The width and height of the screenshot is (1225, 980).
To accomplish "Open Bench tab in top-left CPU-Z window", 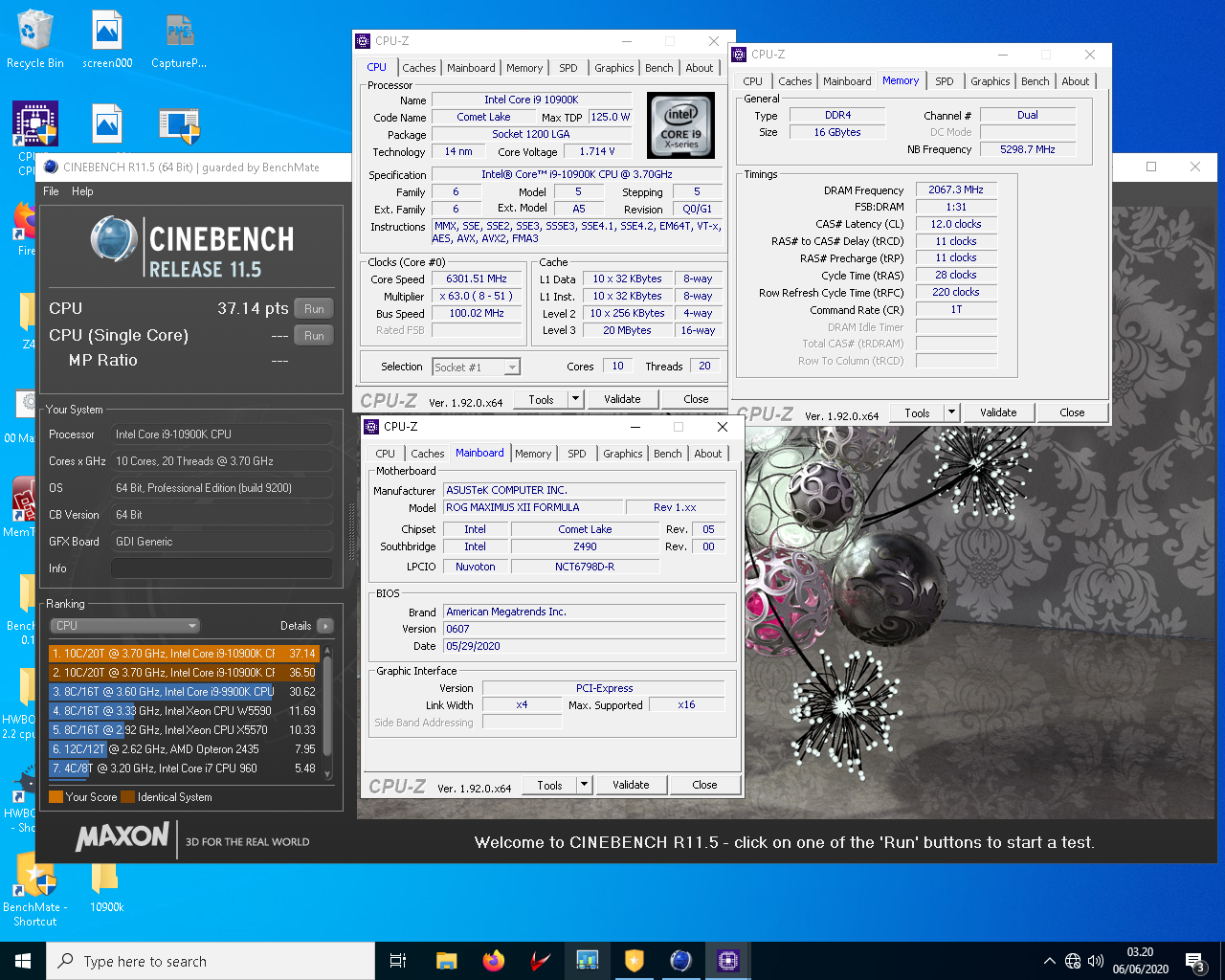I will tap(658, 68).
